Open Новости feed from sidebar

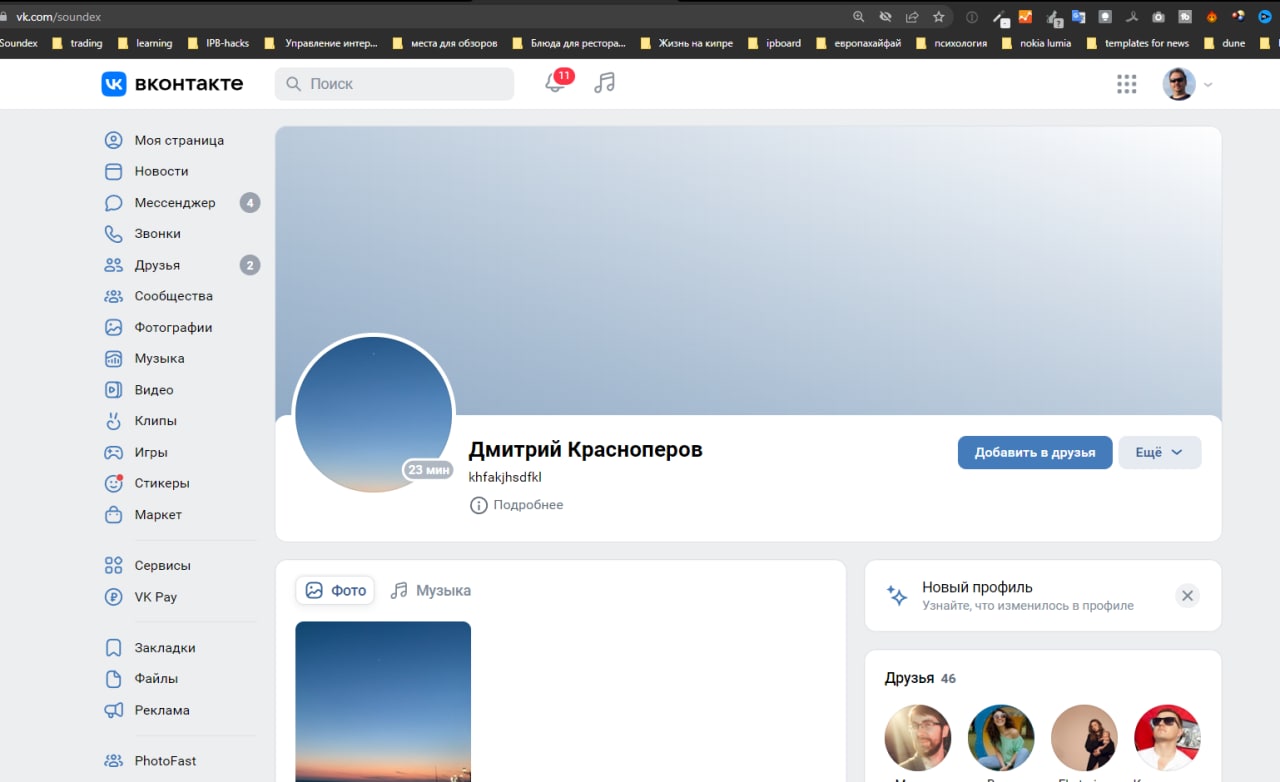coord(147,171)
